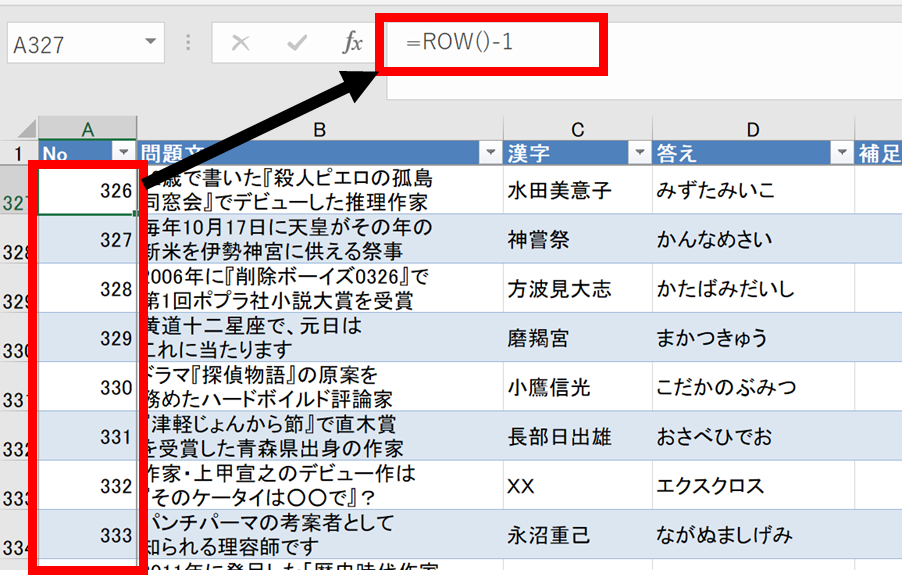Viewport: 902px width, 575px height.
Task: Click the Enter checkmark formula button
Action: coord(297,43)
